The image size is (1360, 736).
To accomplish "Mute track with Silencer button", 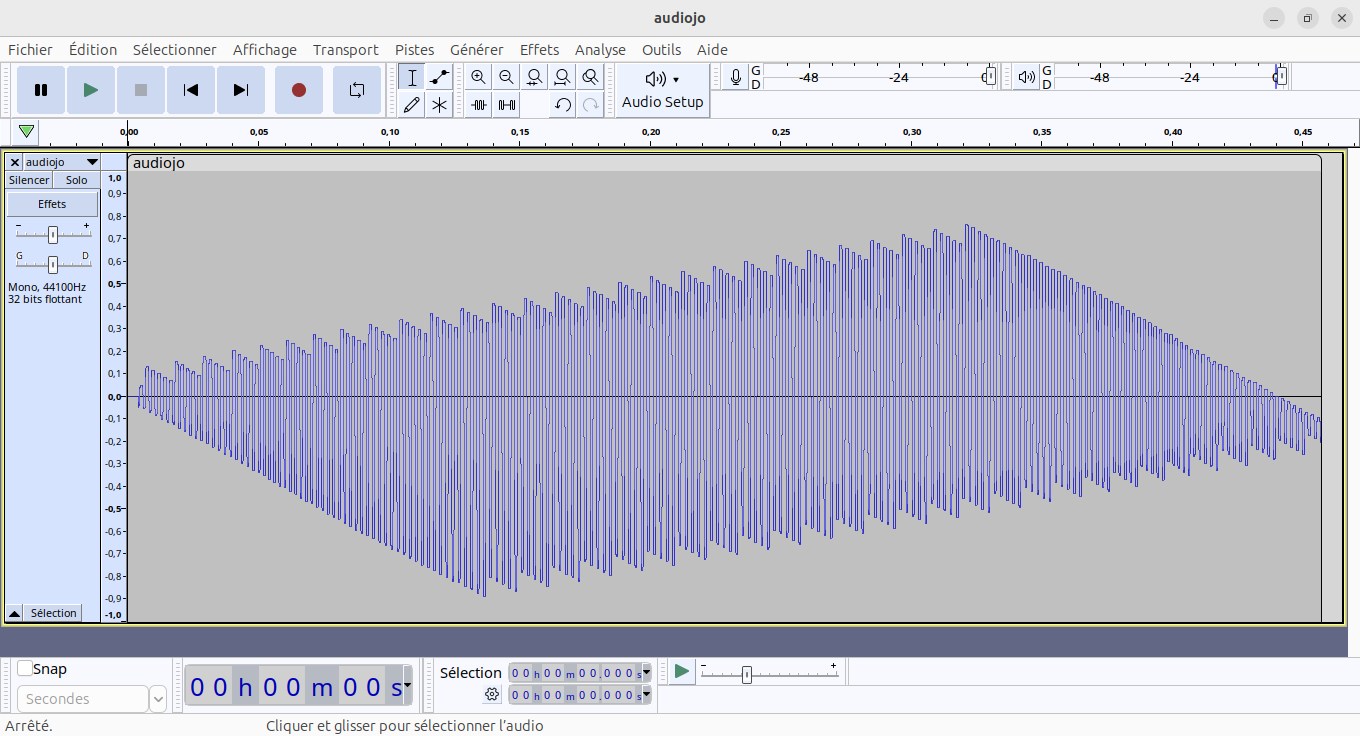I will pos(29,180).
